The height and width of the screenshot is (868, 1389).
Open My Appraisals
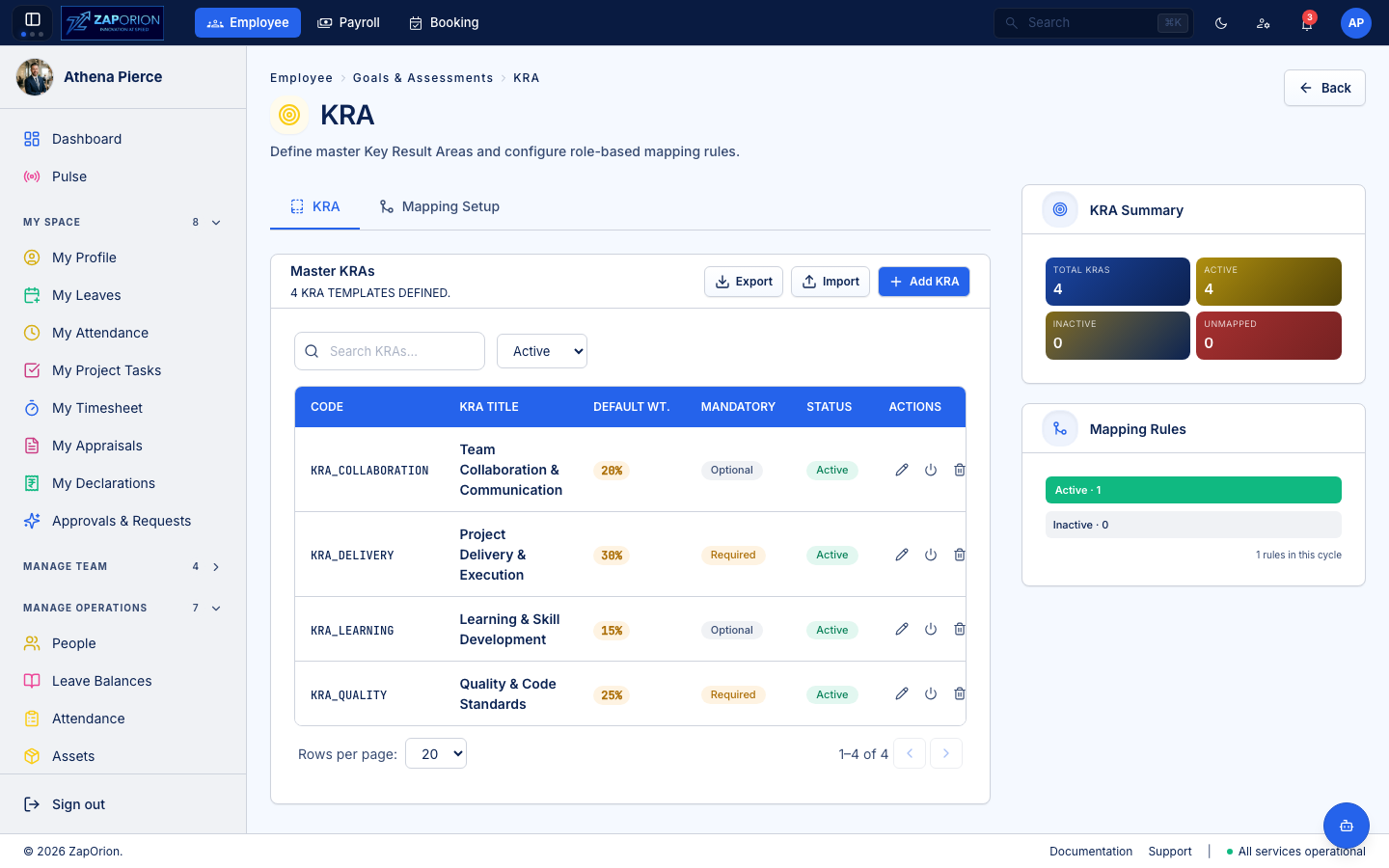point(123,446)
